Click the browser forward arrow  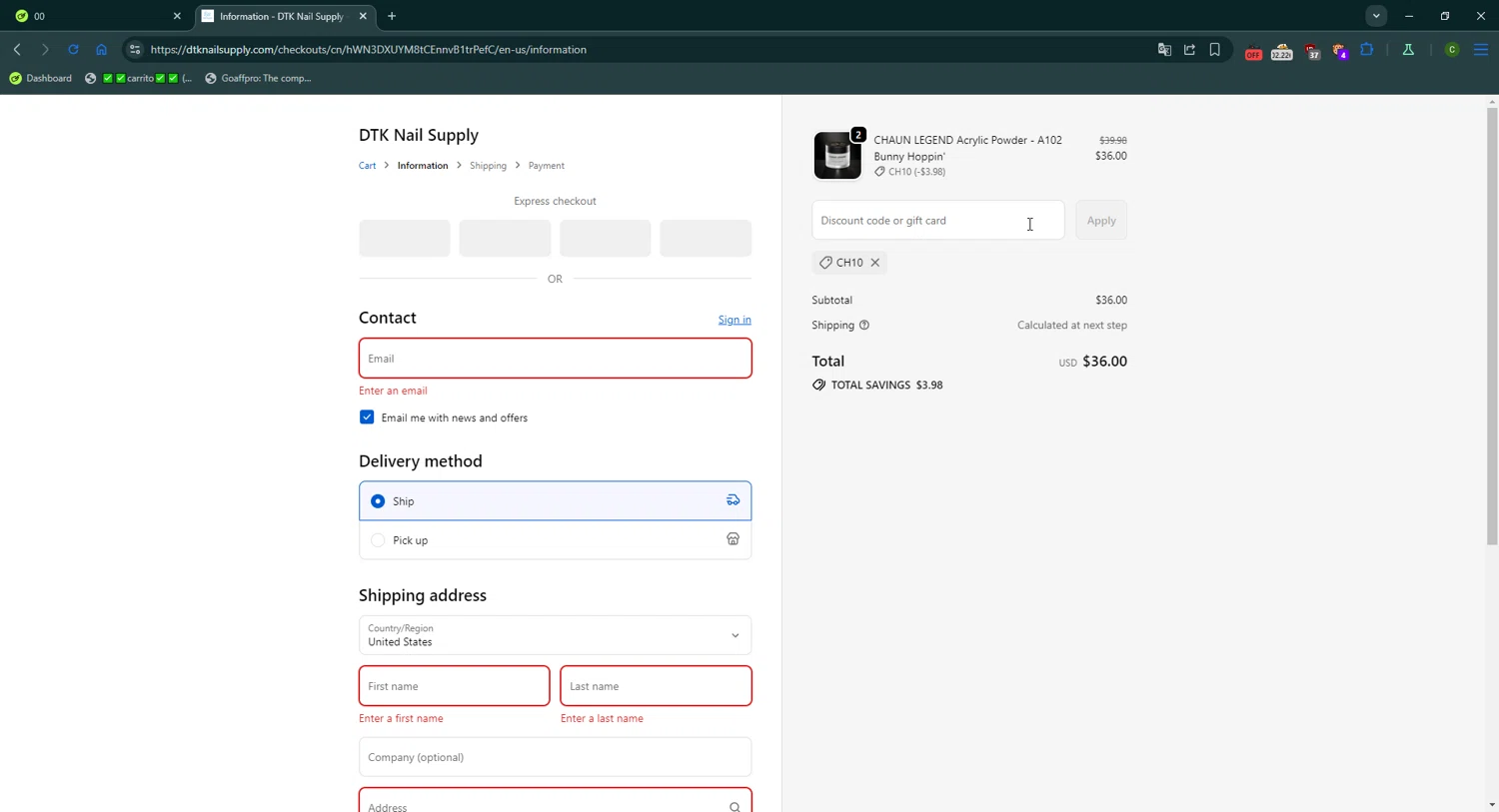point(45,49)
